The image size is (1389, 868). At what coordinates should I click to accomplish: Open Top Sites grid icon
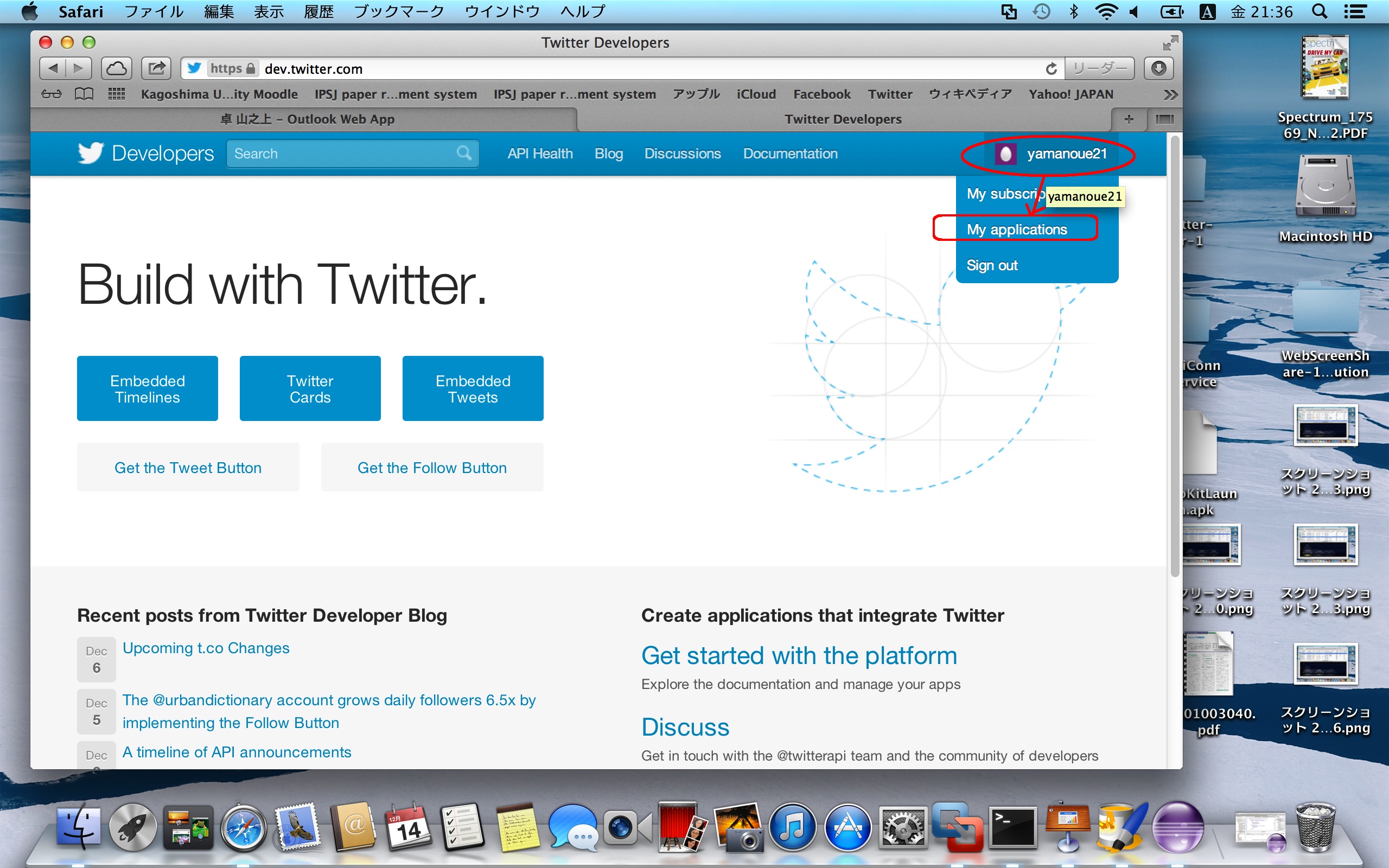click(x=117, y=94)
